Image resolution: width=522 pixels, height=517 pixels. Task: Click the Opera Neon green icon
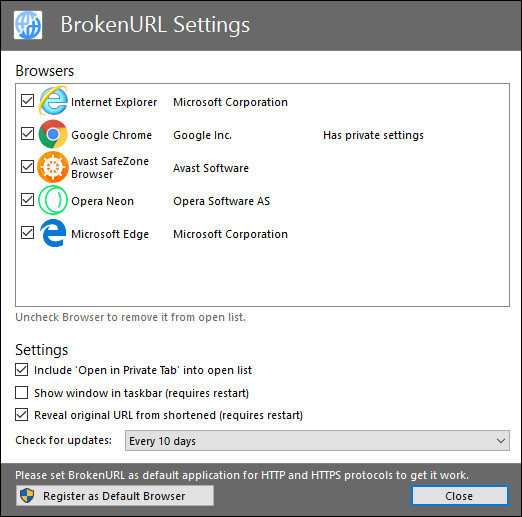[x=53, y=200]
